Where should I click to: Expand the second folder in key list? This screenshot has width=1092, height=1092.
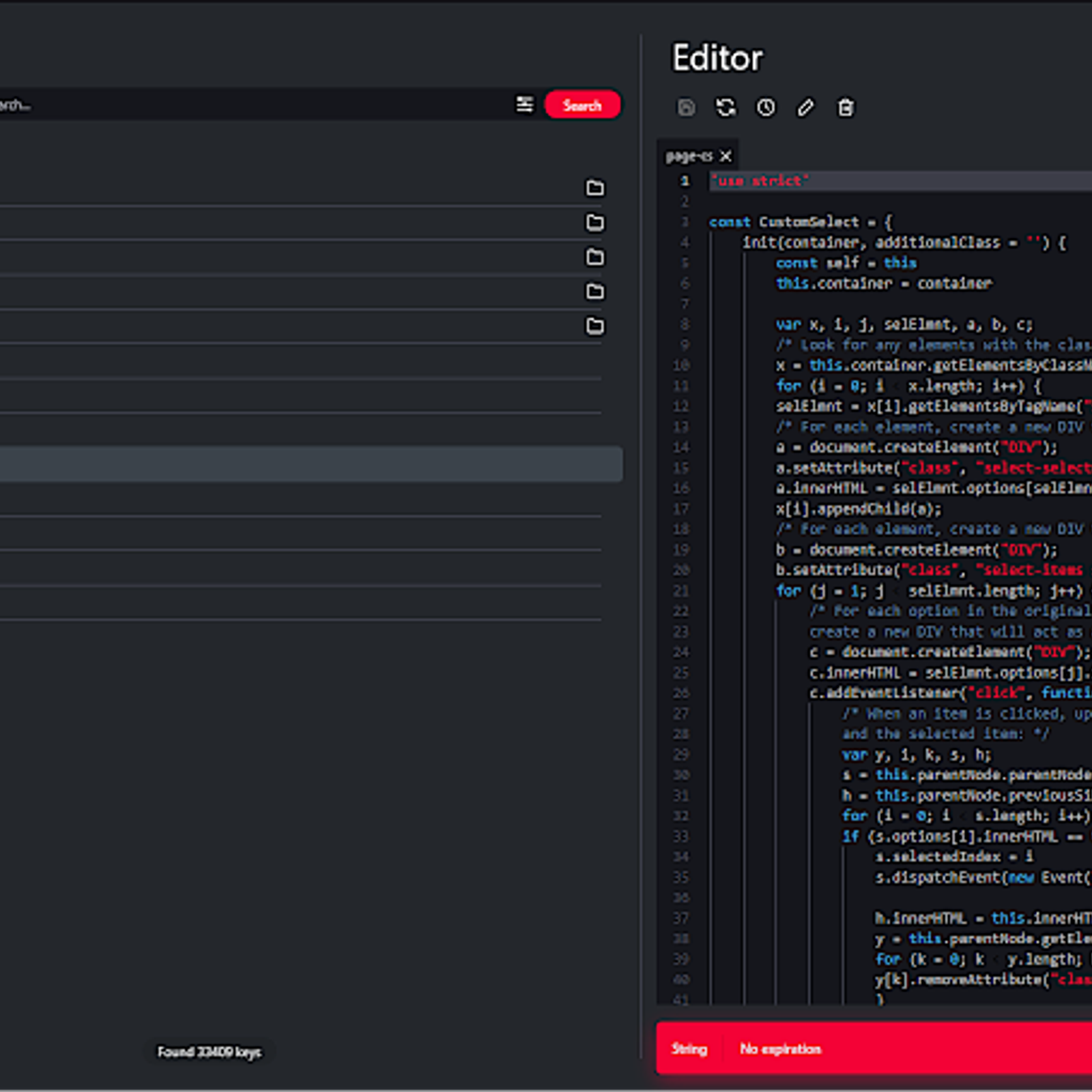coord(594,222)
